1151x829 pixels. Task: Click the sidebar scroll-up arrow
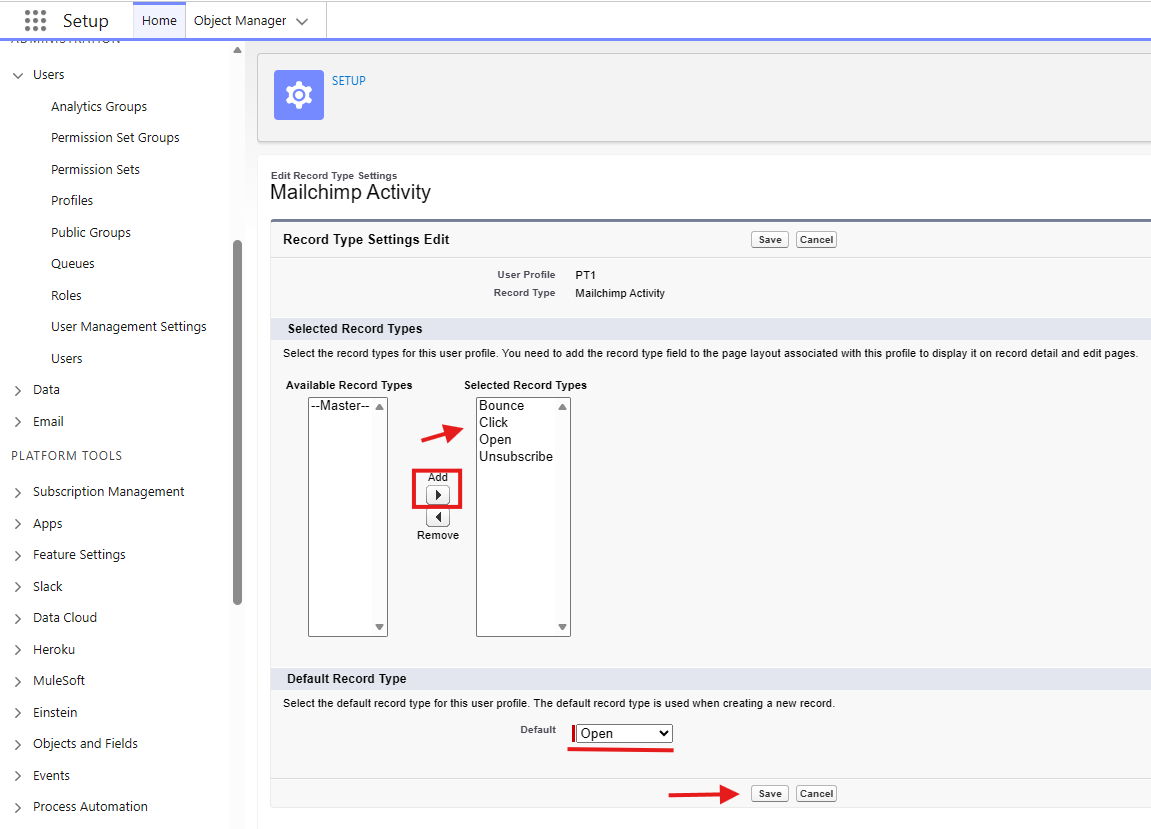point(237,51)
